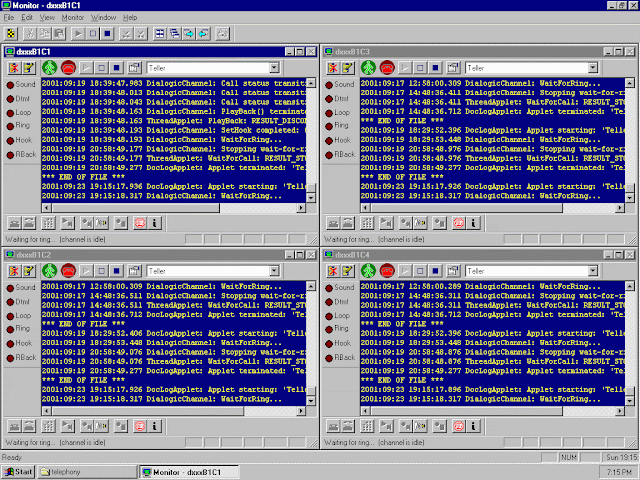The height and width of the screenshot is (480, 640).
Task: Open the Help menu
Action: pos(130,18)
